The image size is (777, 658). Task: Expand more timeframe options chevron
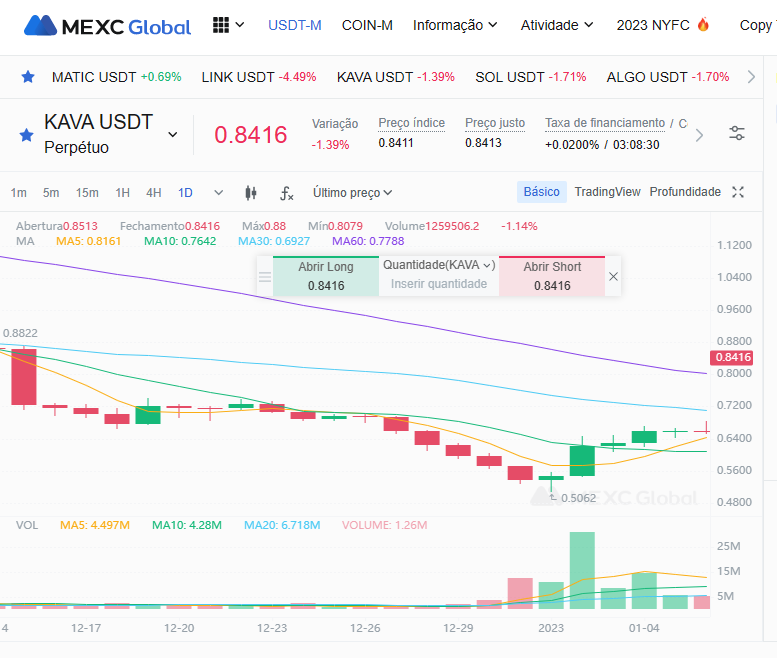219,193
